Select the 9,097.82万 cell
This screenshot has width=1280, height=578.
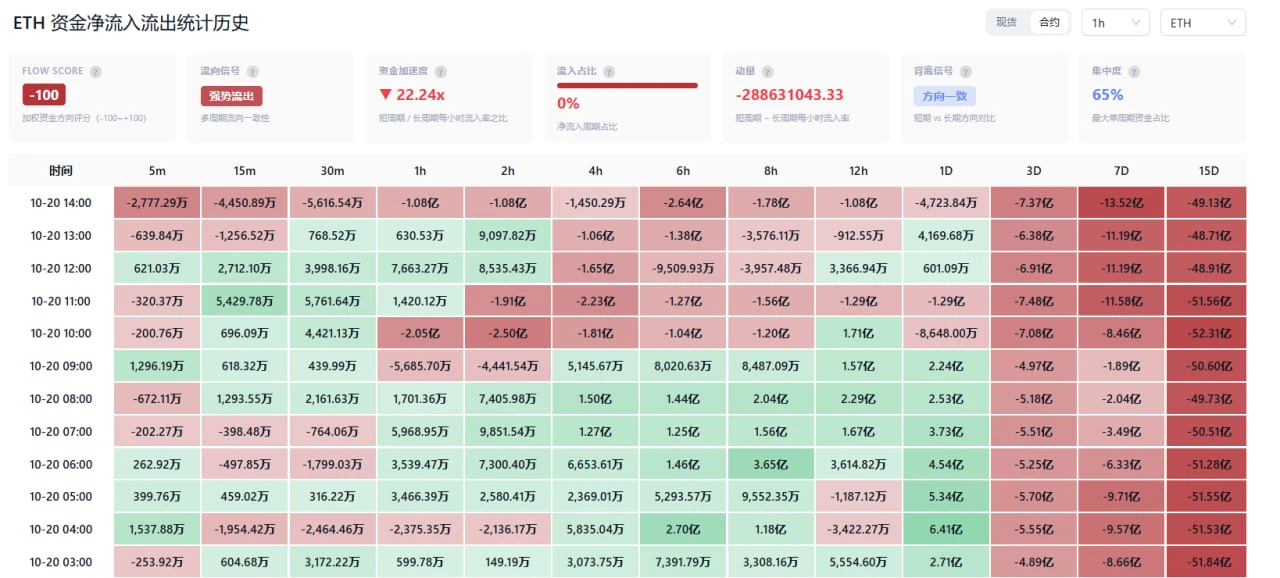(507, 236)
